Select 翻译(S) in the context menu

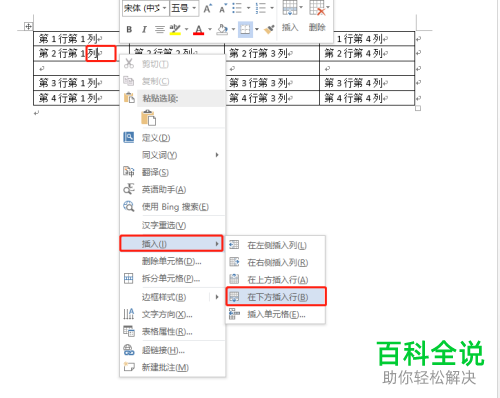[x=172, y=172]
